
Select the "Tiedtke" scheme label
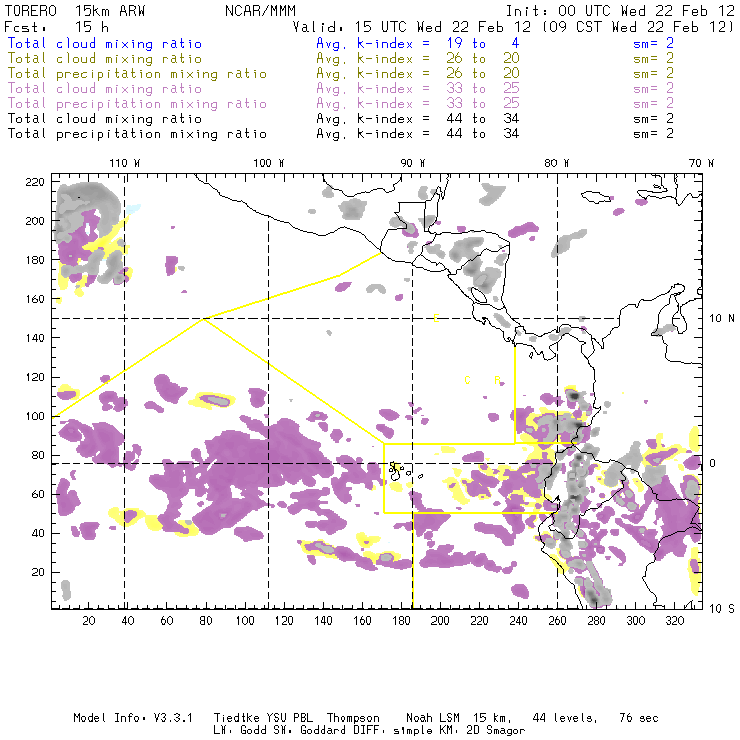(x=236, y=718)
